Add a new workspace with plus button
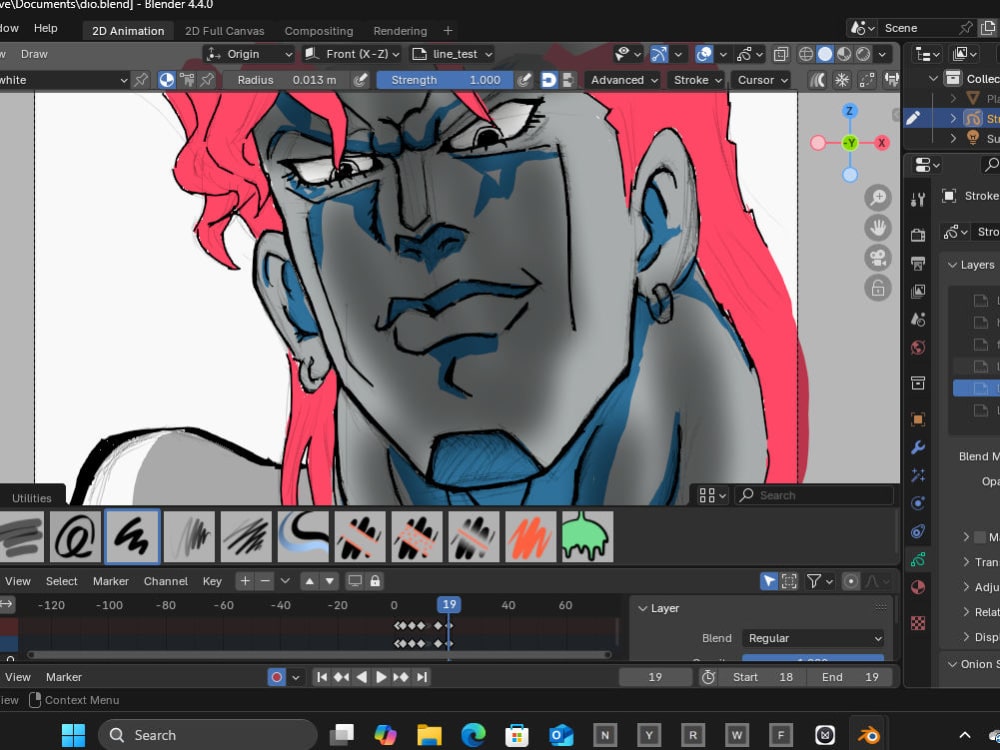The width and height of the screenshot is (1000, 750). click(448, 31)
